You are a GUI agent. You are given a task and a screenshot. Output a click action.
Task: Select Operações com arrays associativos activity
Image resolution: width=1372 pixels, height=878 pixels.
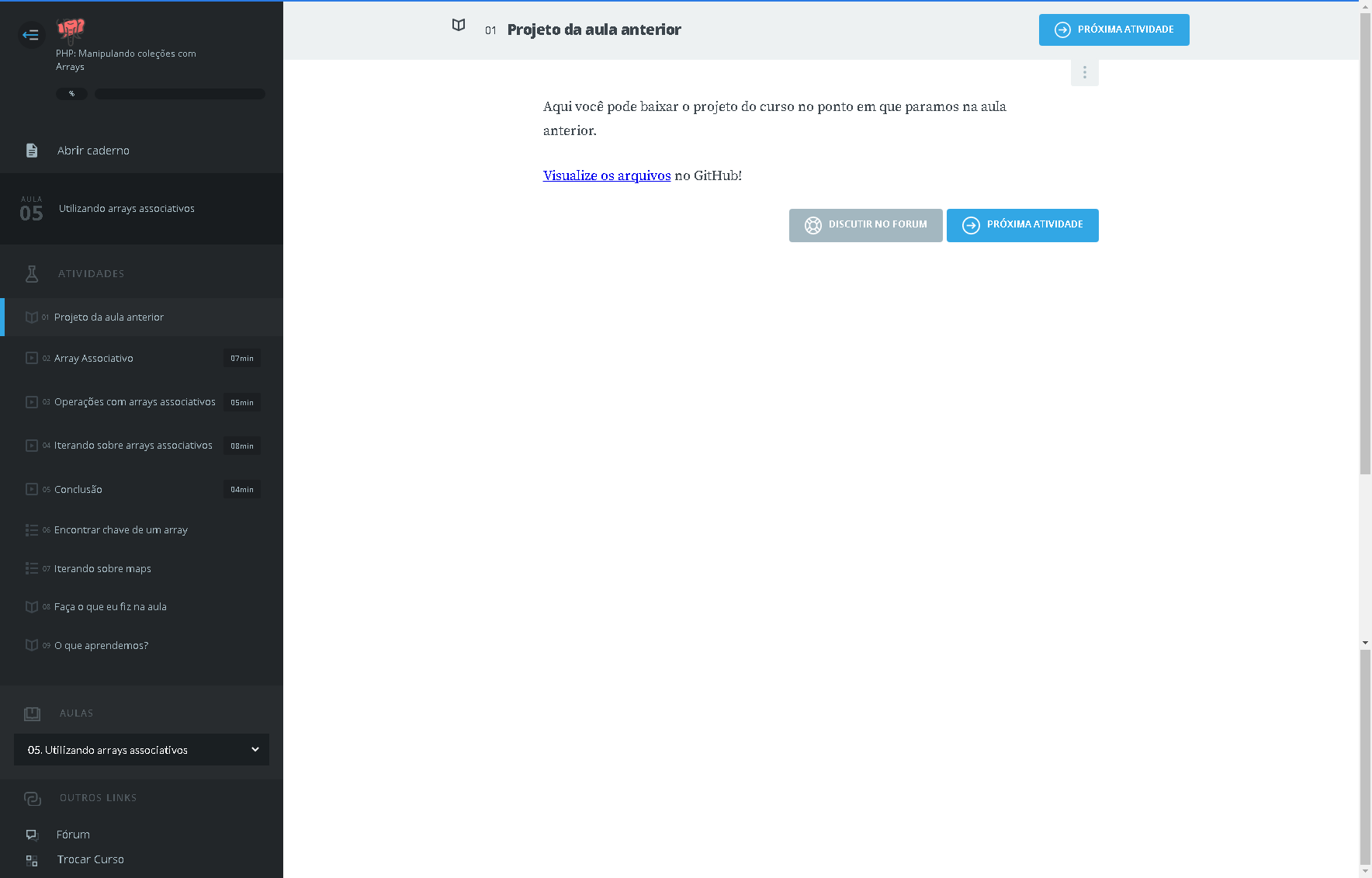[x=134, y=402]
